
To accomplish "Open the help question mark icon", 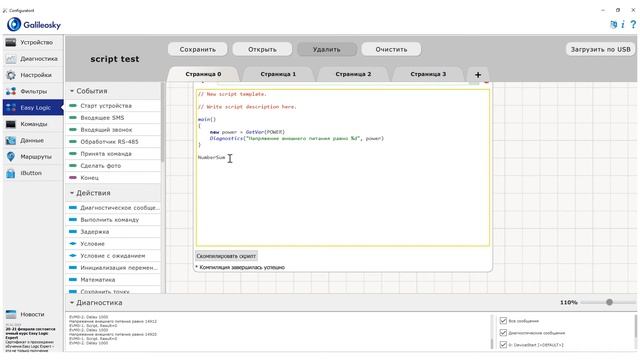I will click(x=633, y=24).
